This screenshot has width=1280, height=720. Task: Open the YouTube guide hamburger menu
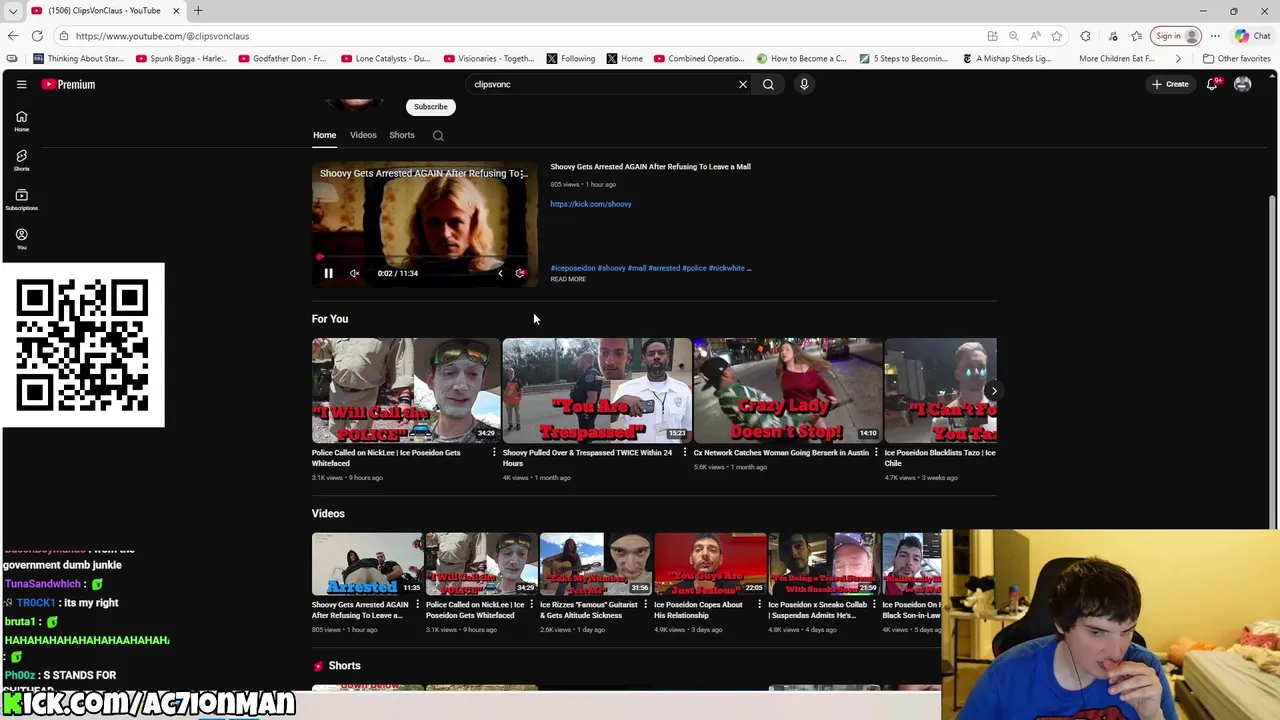[x=21, y=84]
